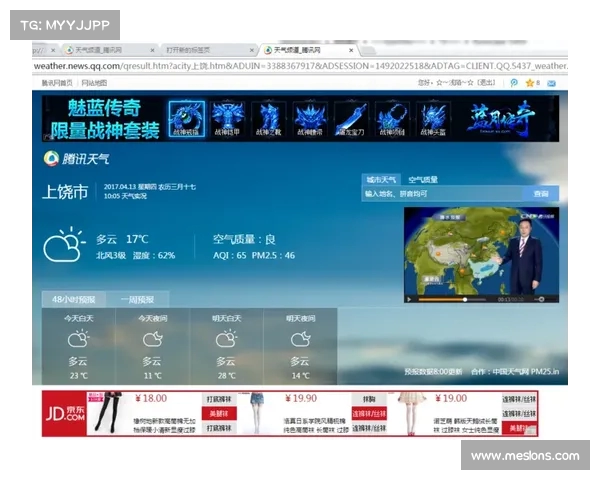This screenshot has height=480, width=600.
Task: Adjust the video volume slider knob
Action: point(541,299)
